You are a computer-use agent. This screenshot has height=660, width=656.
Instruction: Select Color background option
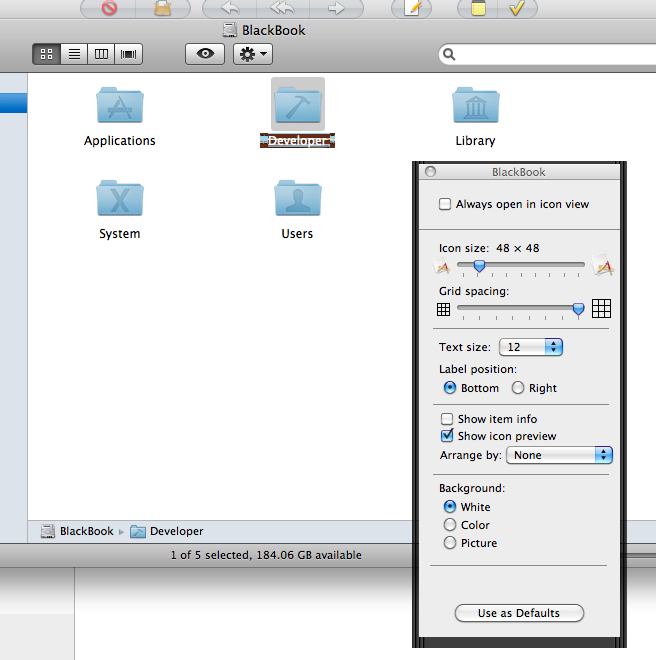pos(450,524)
